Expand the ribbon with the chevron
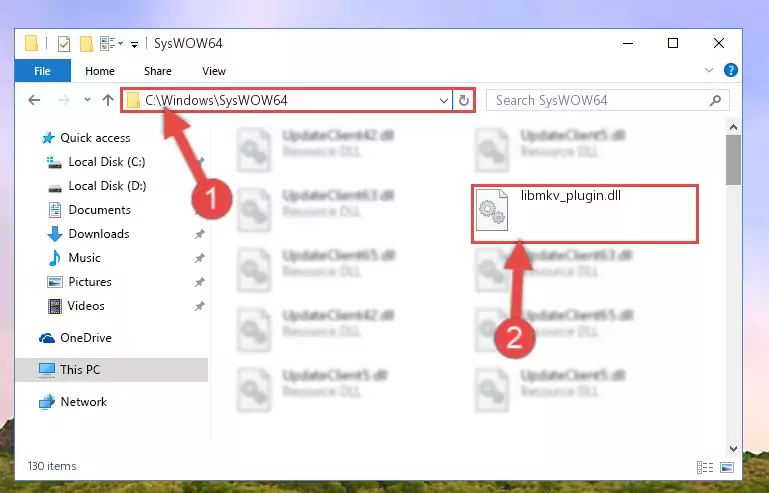 point(709,71)
